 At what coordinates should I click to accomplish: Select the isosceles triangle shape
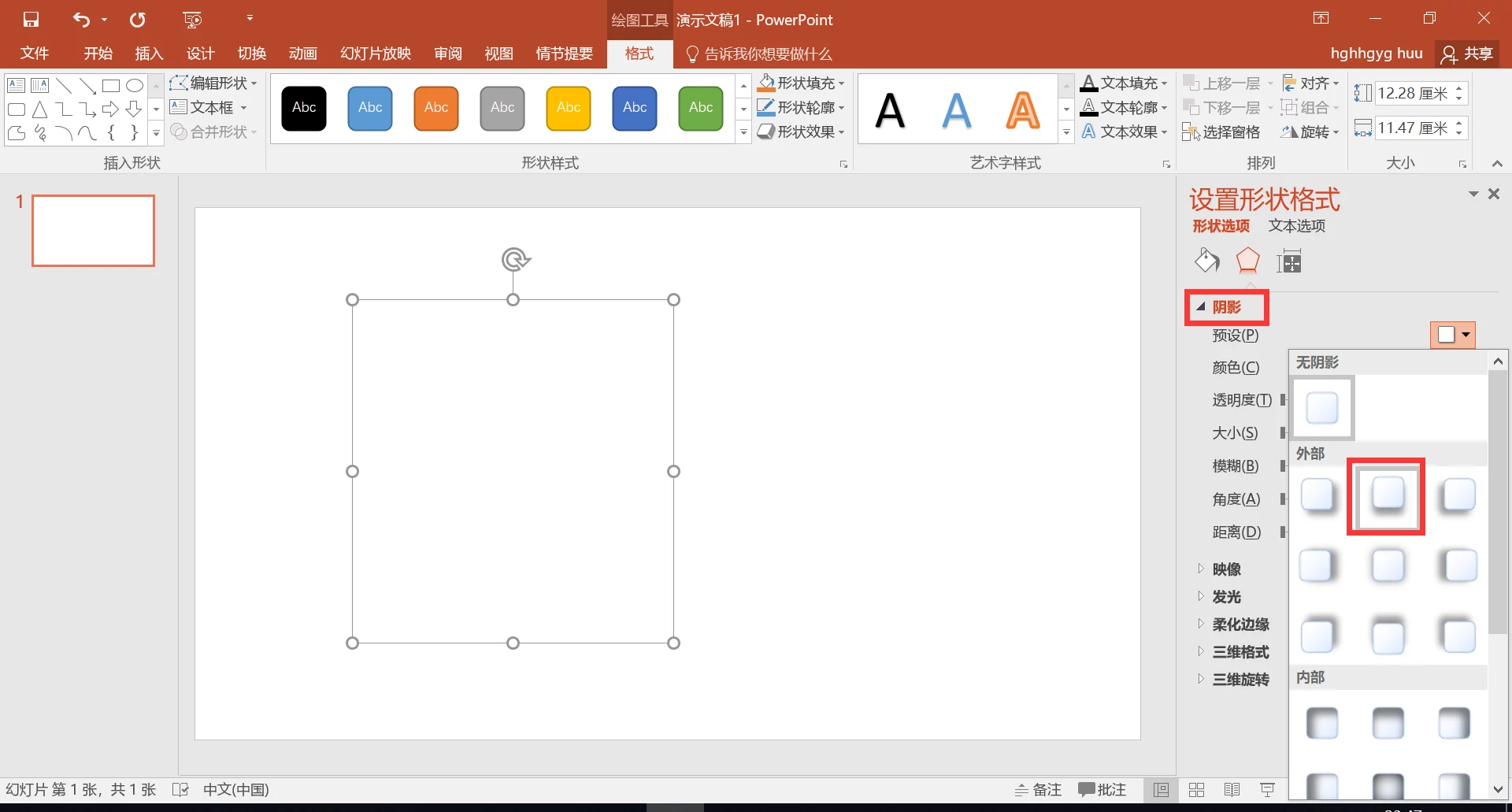40,109
